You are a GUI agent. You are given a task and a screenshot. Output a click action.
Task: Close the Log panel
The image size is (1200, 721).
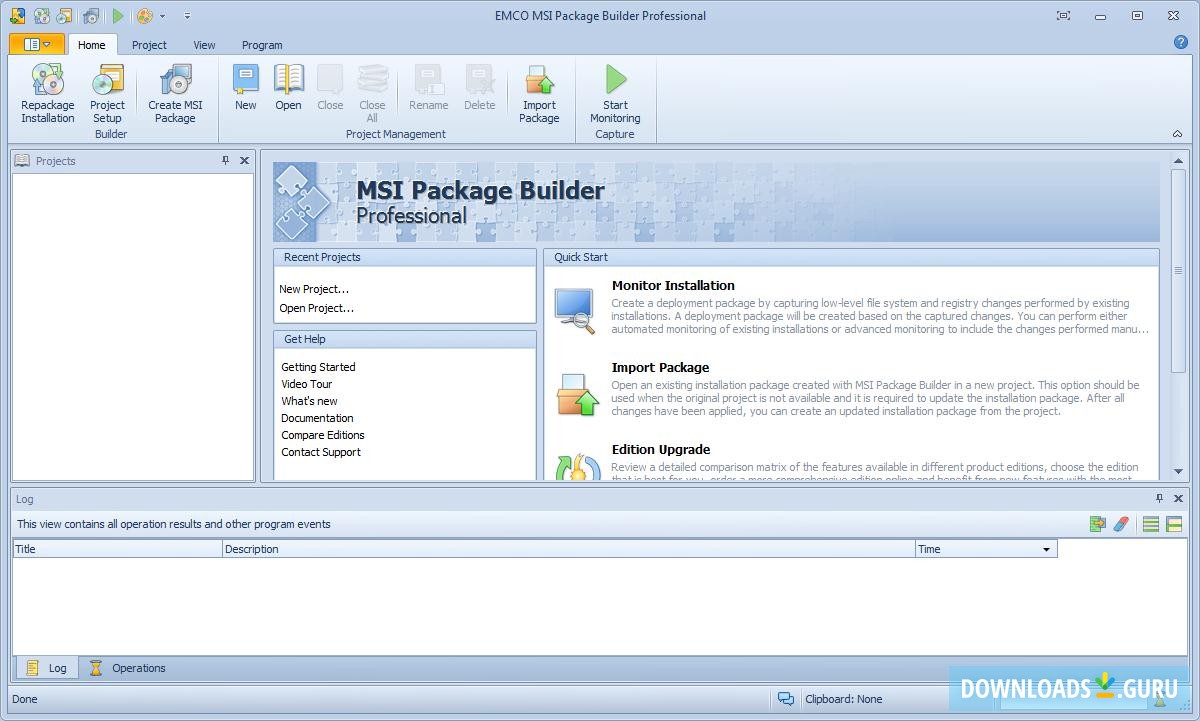[1179, 498]
